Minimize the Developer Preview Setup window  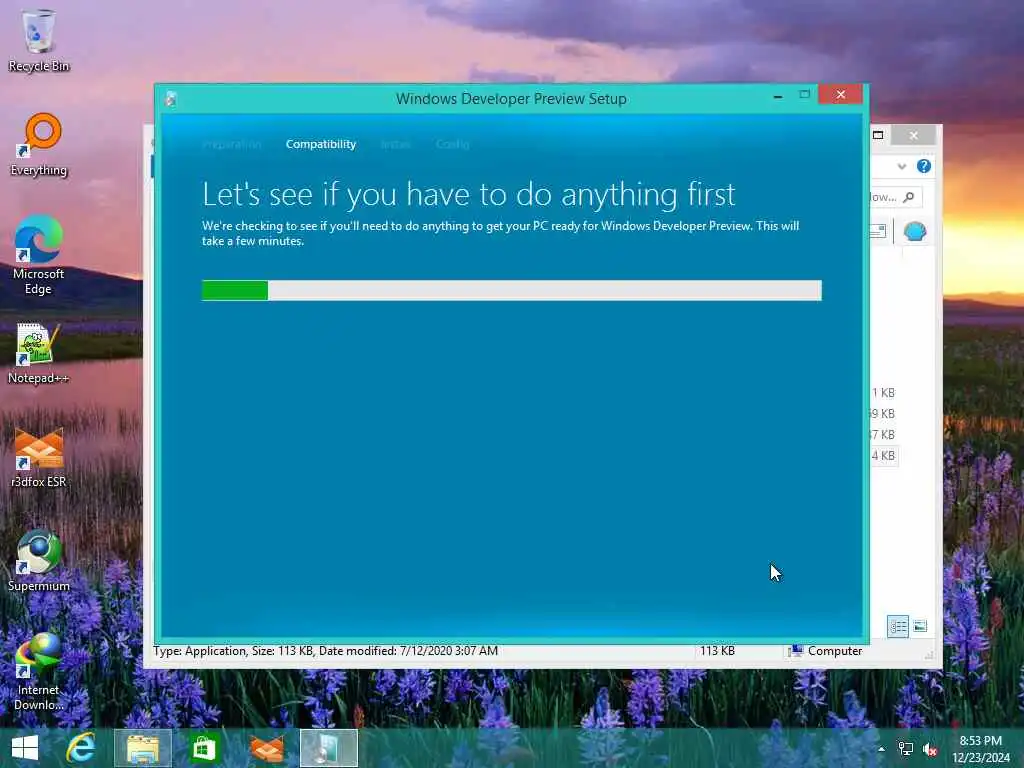(x=778, y=96)
